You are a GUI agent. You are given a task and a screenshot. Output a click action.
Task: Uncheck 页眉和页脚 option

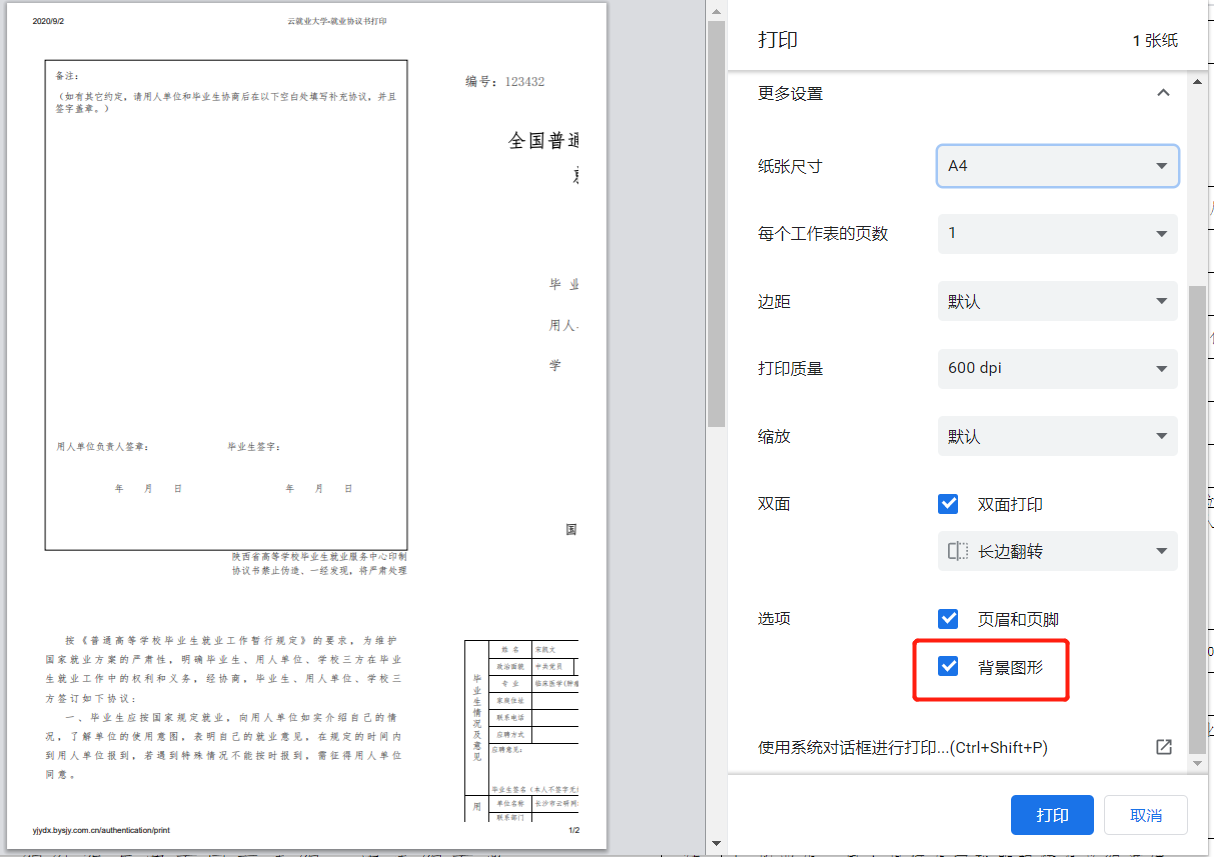point(948,619)
